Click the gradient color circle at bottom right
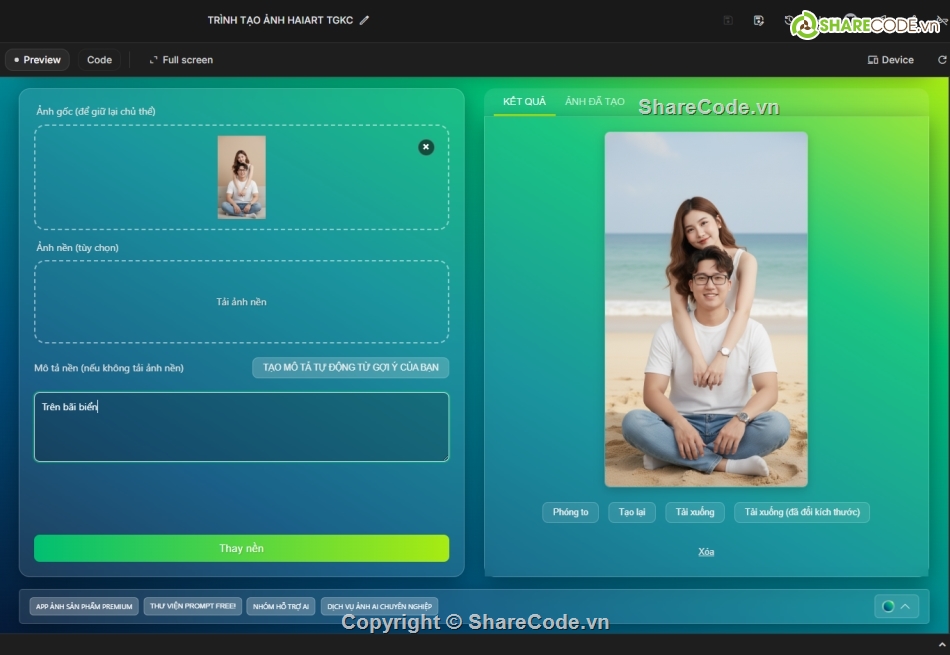The image size is (950, 655). click(888, 606)
